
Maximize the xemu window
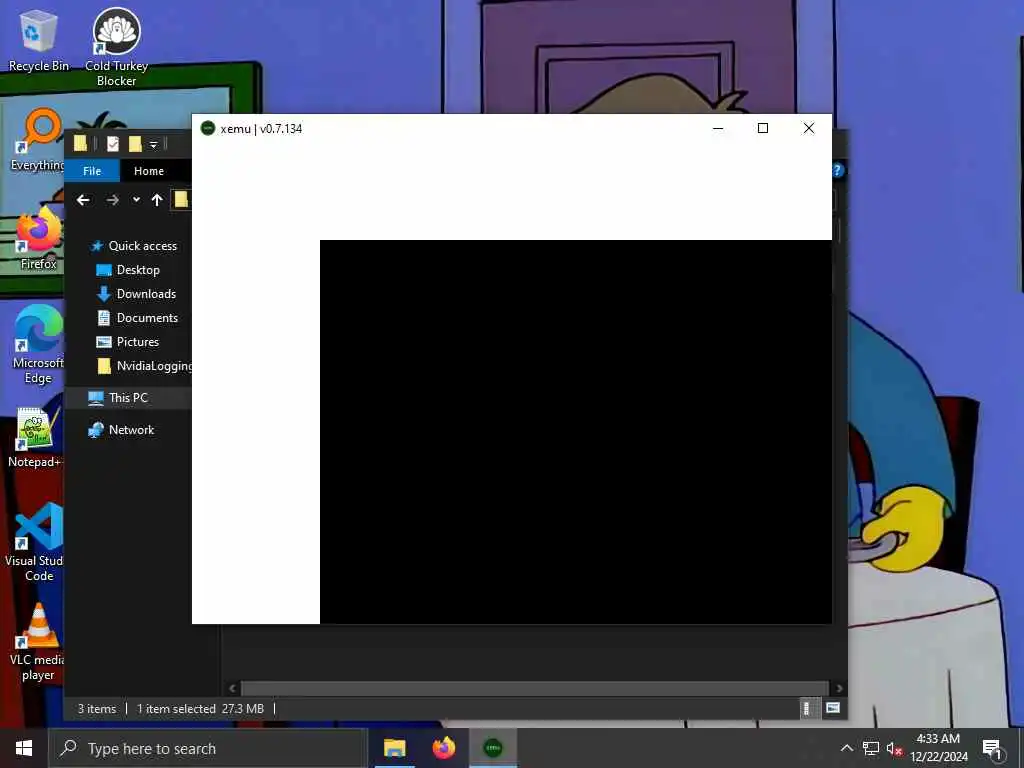pyautogui.click(x=763, y=128)
